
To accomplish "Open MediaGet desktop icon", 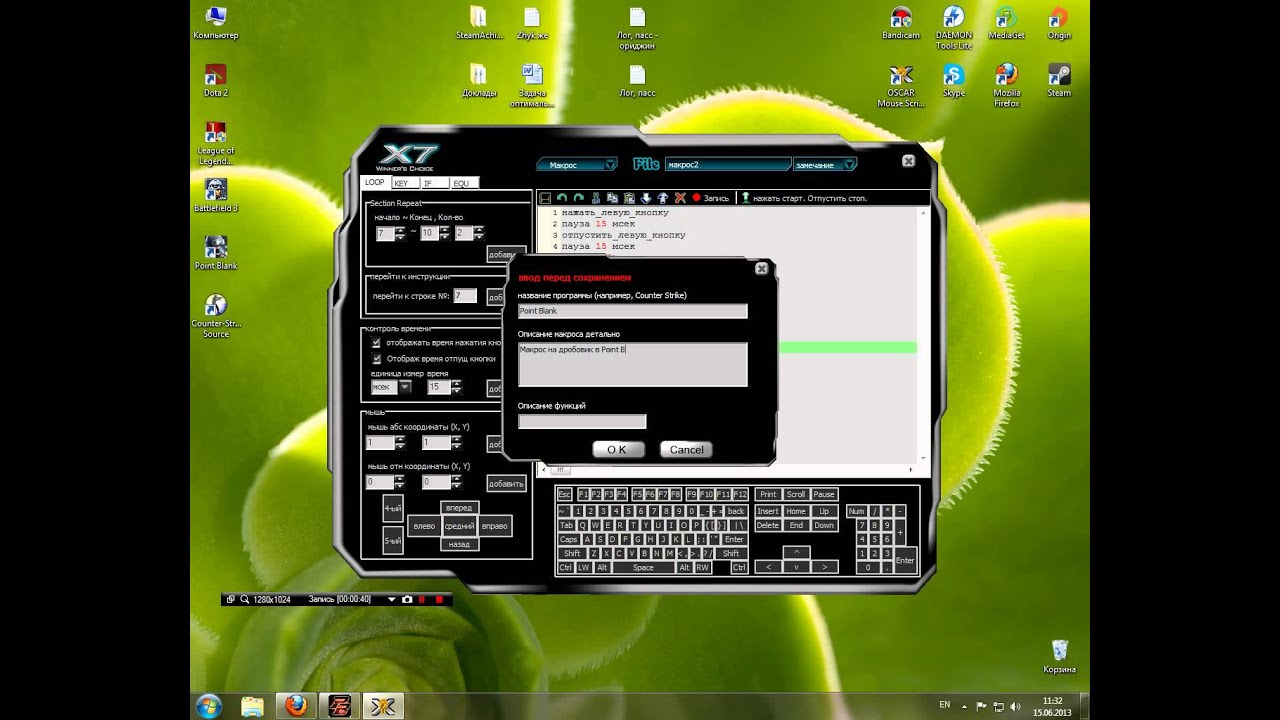I will pyautogui.click(x=1006, y=24).
